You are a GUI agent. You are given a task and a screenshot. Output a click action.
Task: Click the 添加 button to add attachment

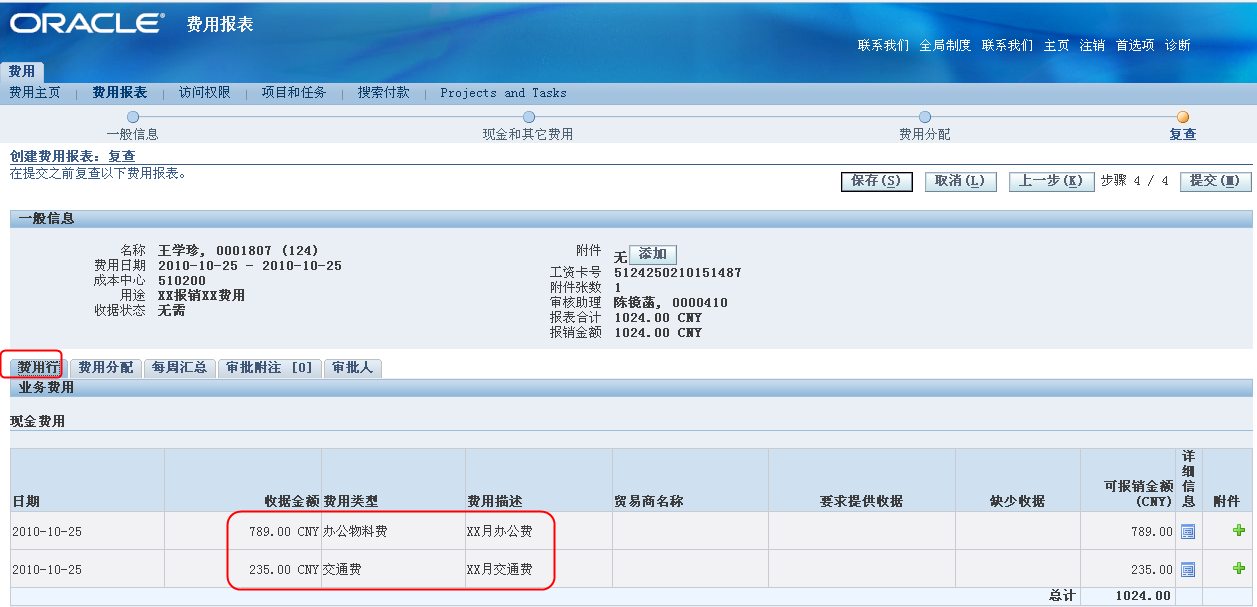click(653, 254)
